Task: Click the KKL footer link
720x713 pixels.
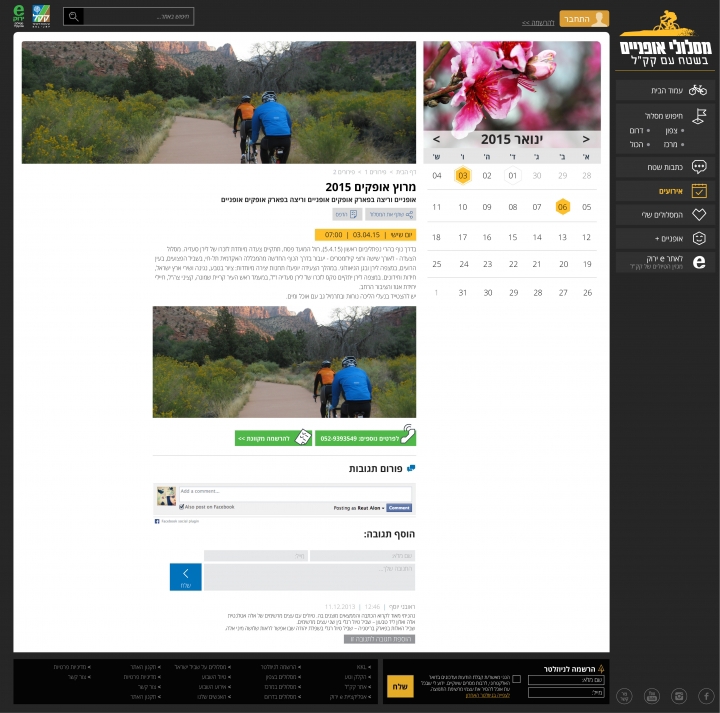Action: click(x=363, y=667)
